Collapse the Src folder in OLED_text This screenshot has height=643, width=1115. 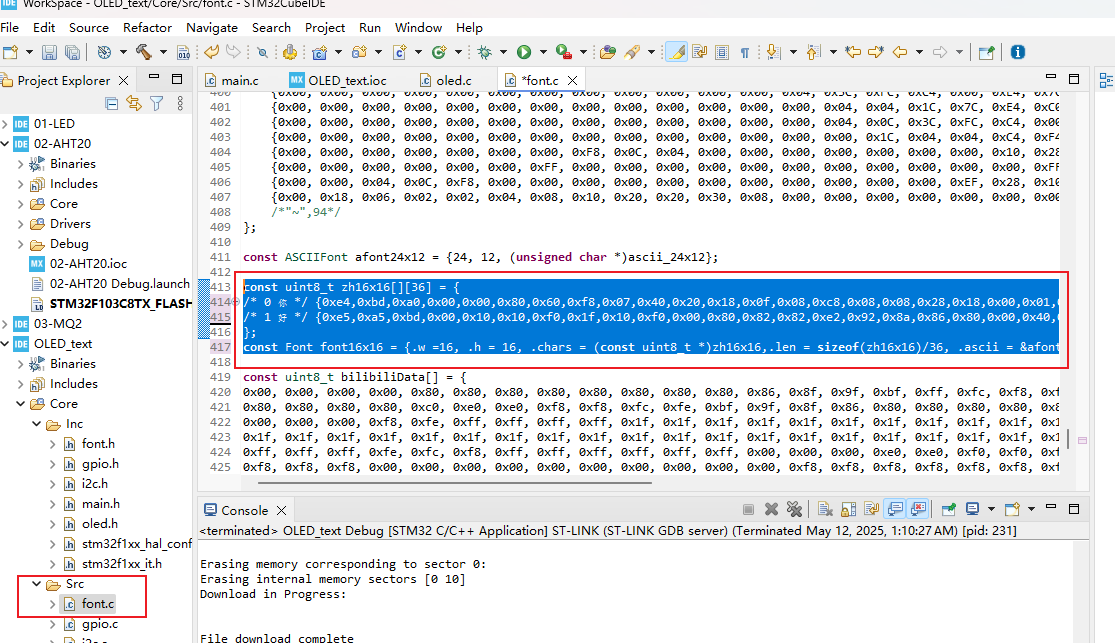[x=36, y=583]
